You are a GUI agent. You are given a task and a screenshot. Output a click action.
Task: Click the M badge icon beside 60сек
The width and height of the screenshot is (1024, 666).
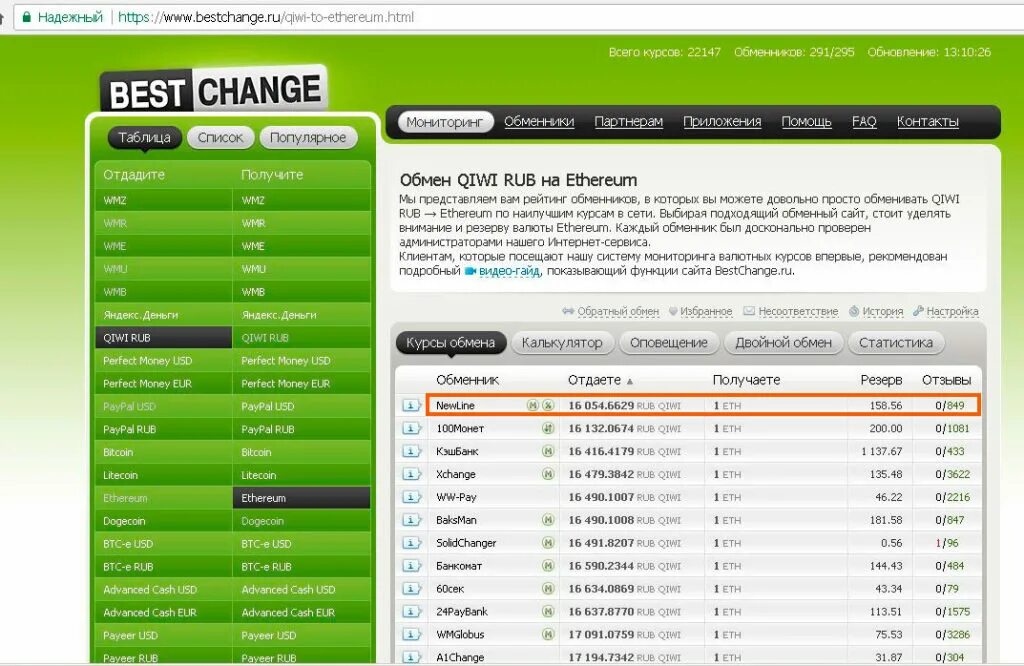point(548,588)
